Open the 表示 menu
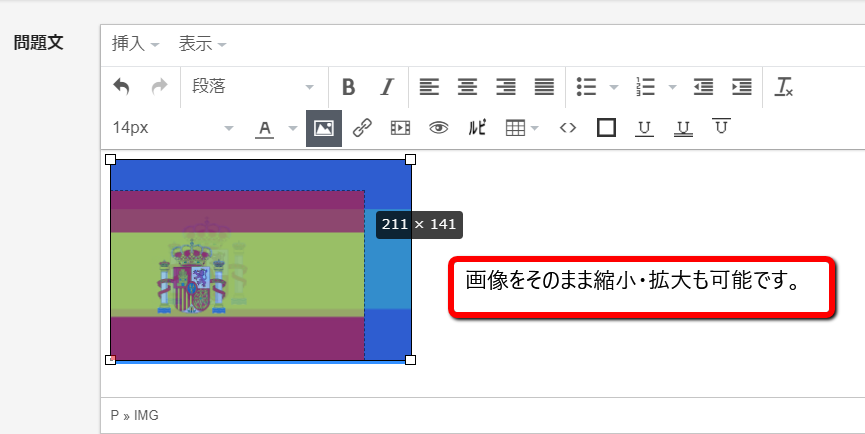 click(202, 44)
